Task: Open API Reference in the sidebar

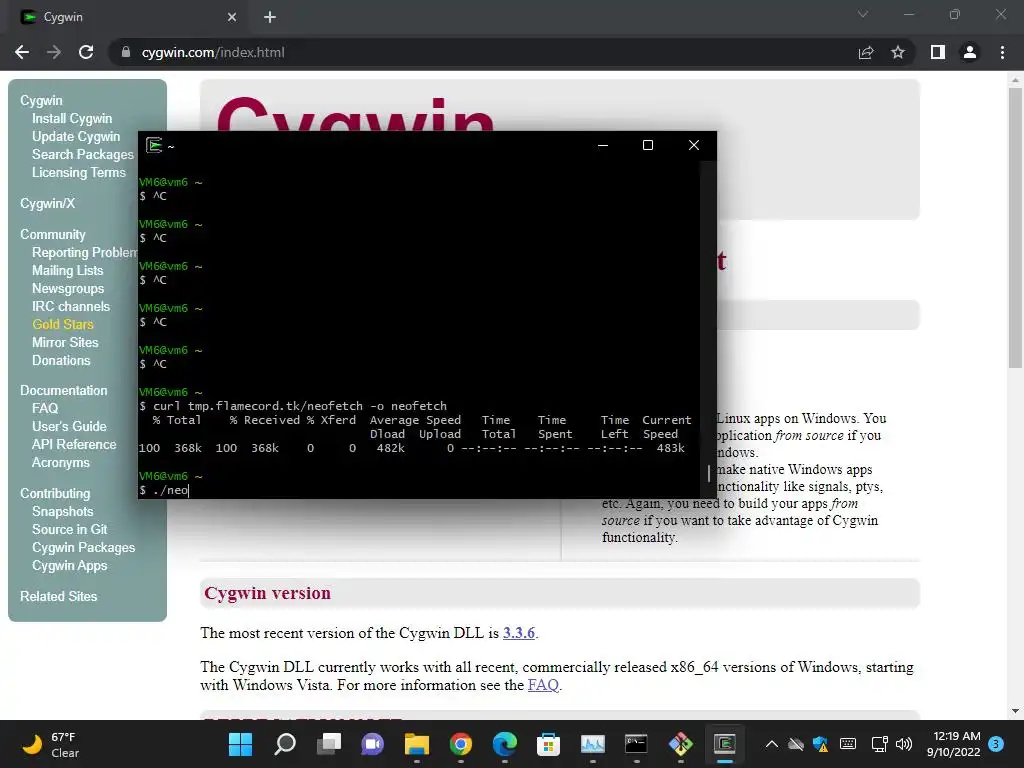Action: pos(74,444)
